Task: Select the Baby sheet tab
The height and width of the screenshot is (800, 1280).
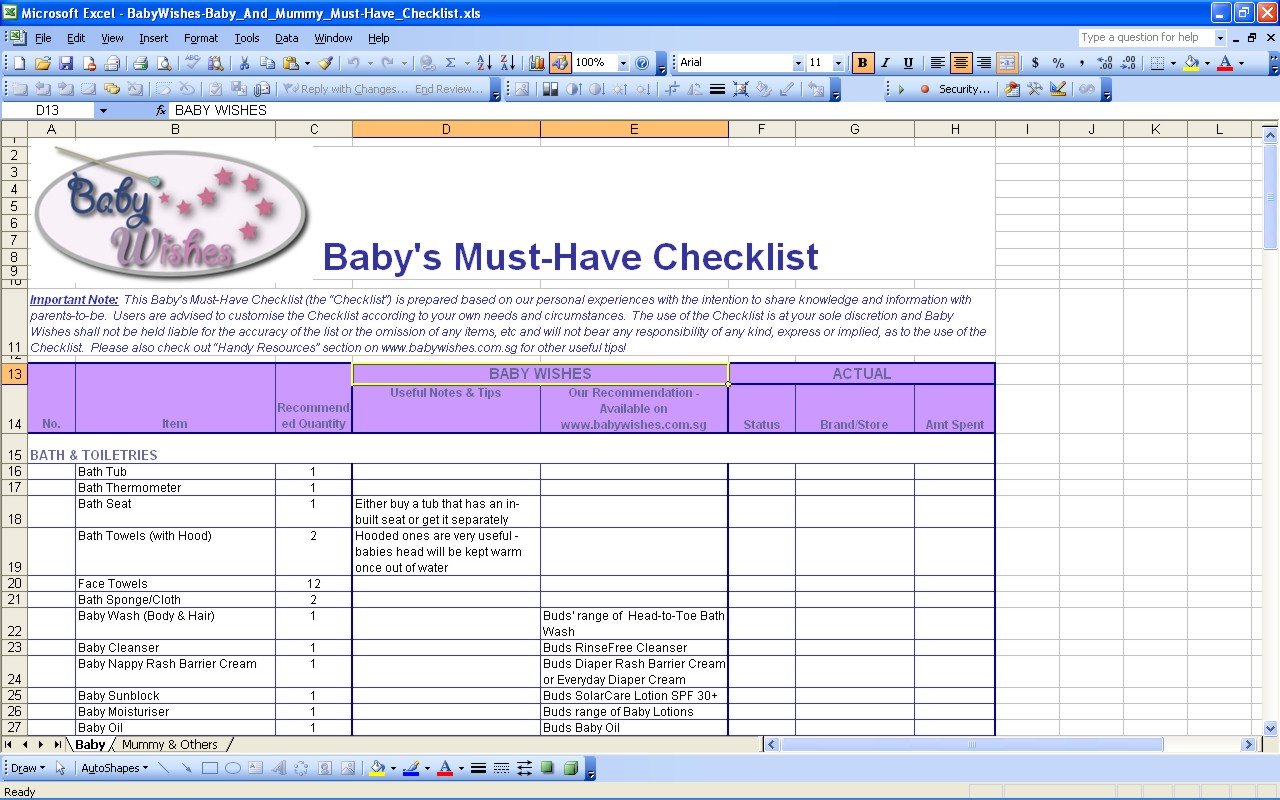Action: click(90, 745)
